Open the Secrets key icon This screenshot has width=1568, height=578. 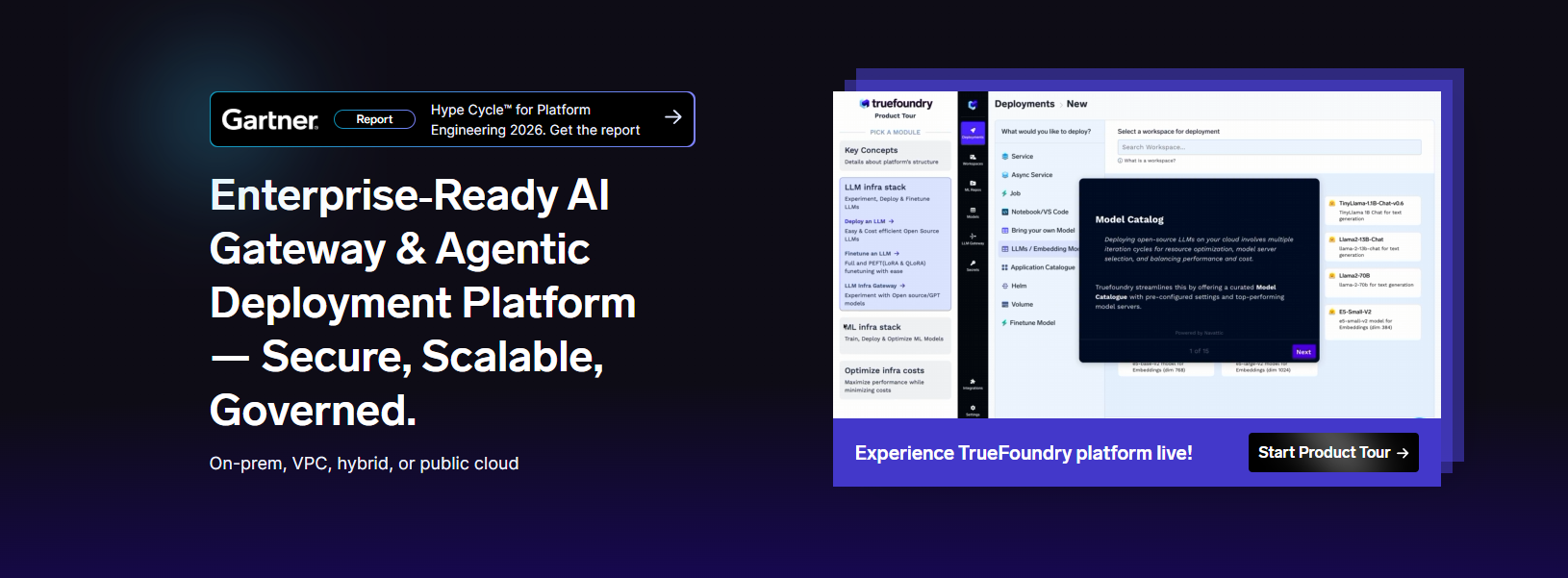(973, 265)
